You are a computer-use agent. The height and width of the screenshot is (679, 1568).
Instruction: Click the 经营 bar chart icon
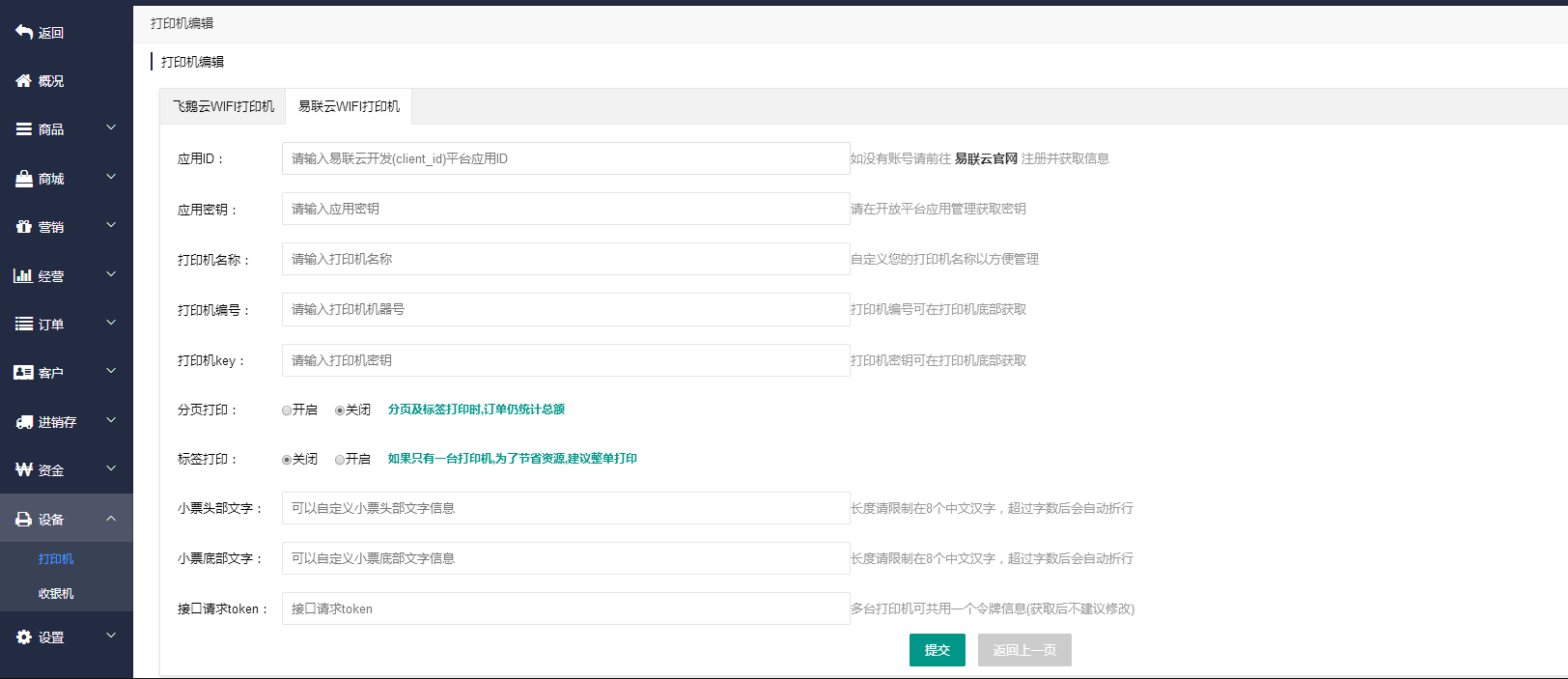24,275
